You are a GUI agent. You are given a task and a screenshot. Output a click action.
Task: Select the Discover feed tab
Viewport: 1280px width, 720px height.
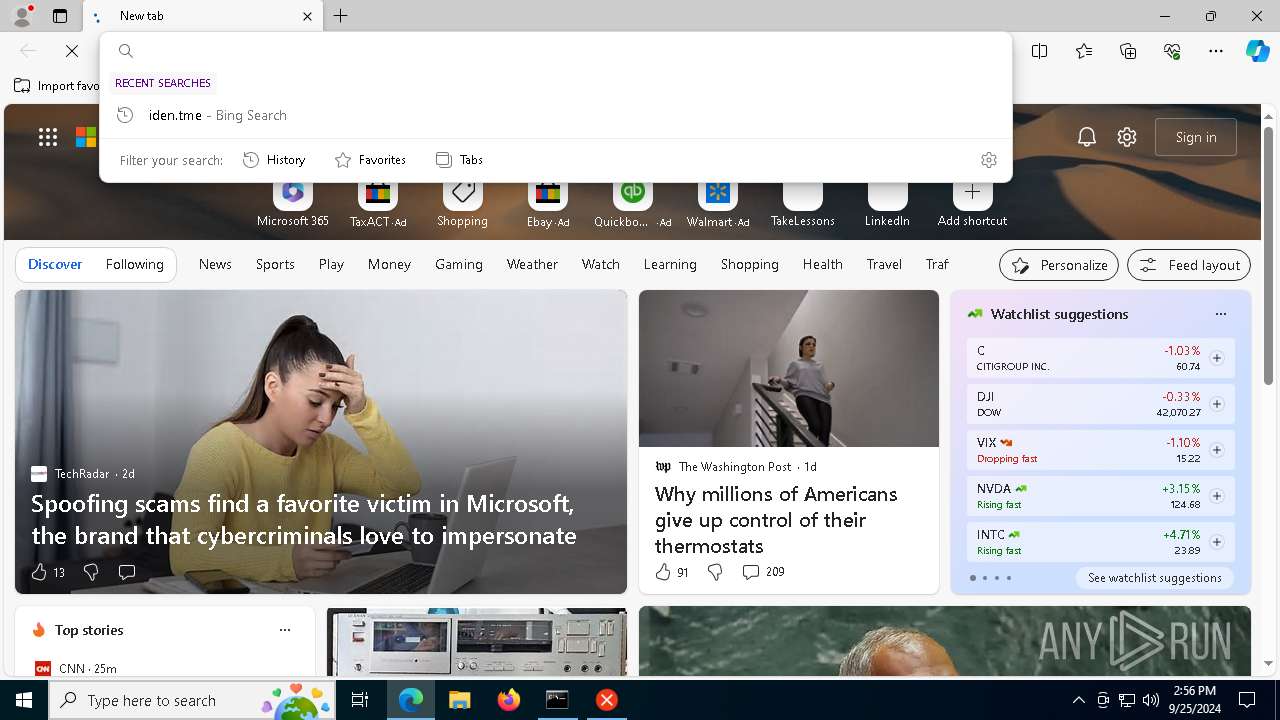55,264
